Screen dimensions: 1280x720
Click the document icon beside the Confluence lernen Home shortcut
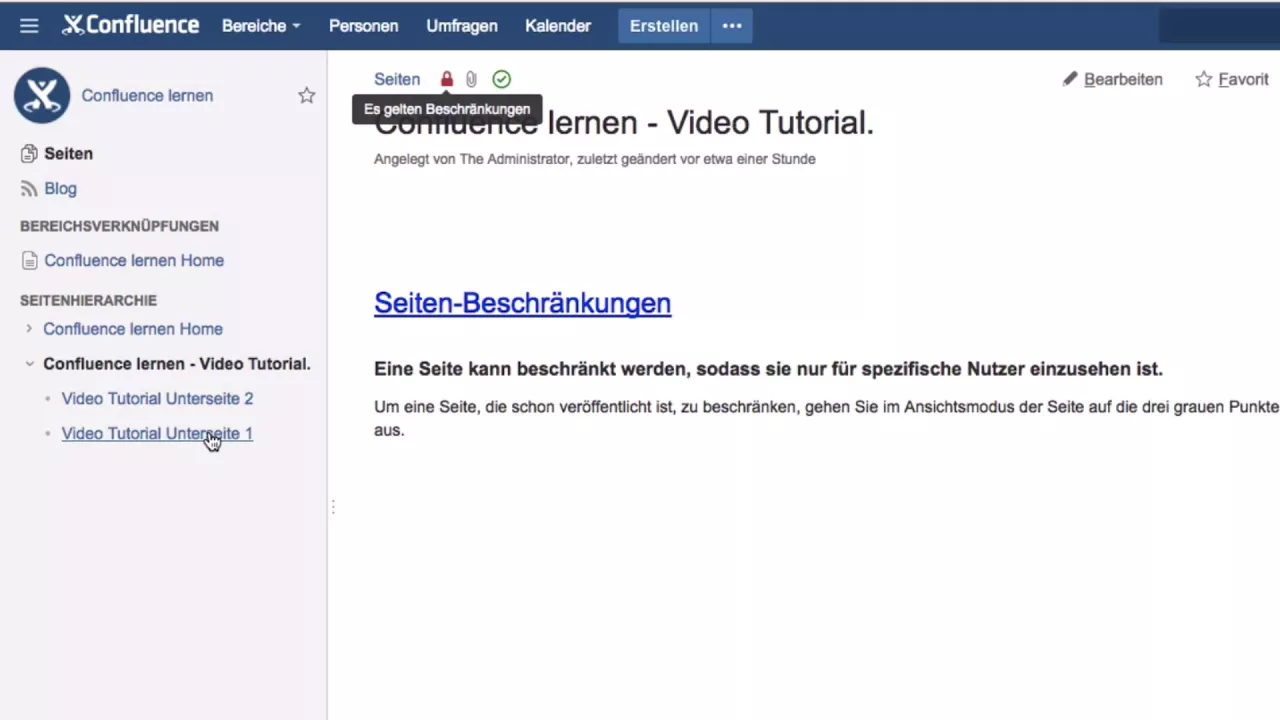[x=29, y=261]
